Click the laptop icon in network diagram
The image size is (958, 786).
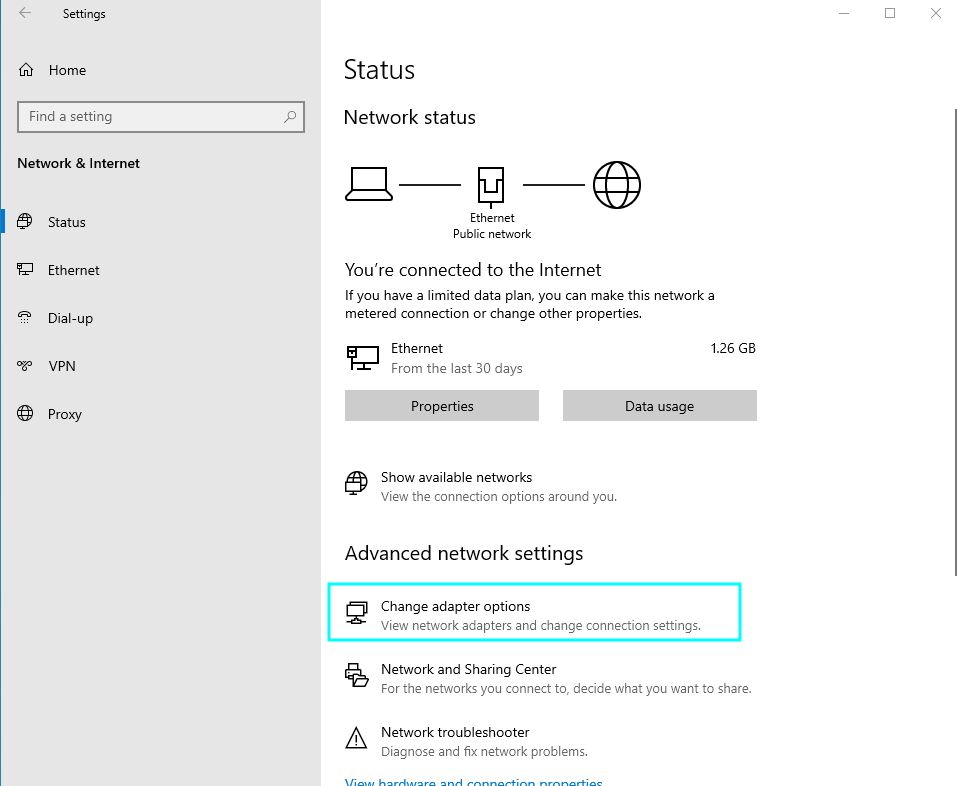(369, 184)
